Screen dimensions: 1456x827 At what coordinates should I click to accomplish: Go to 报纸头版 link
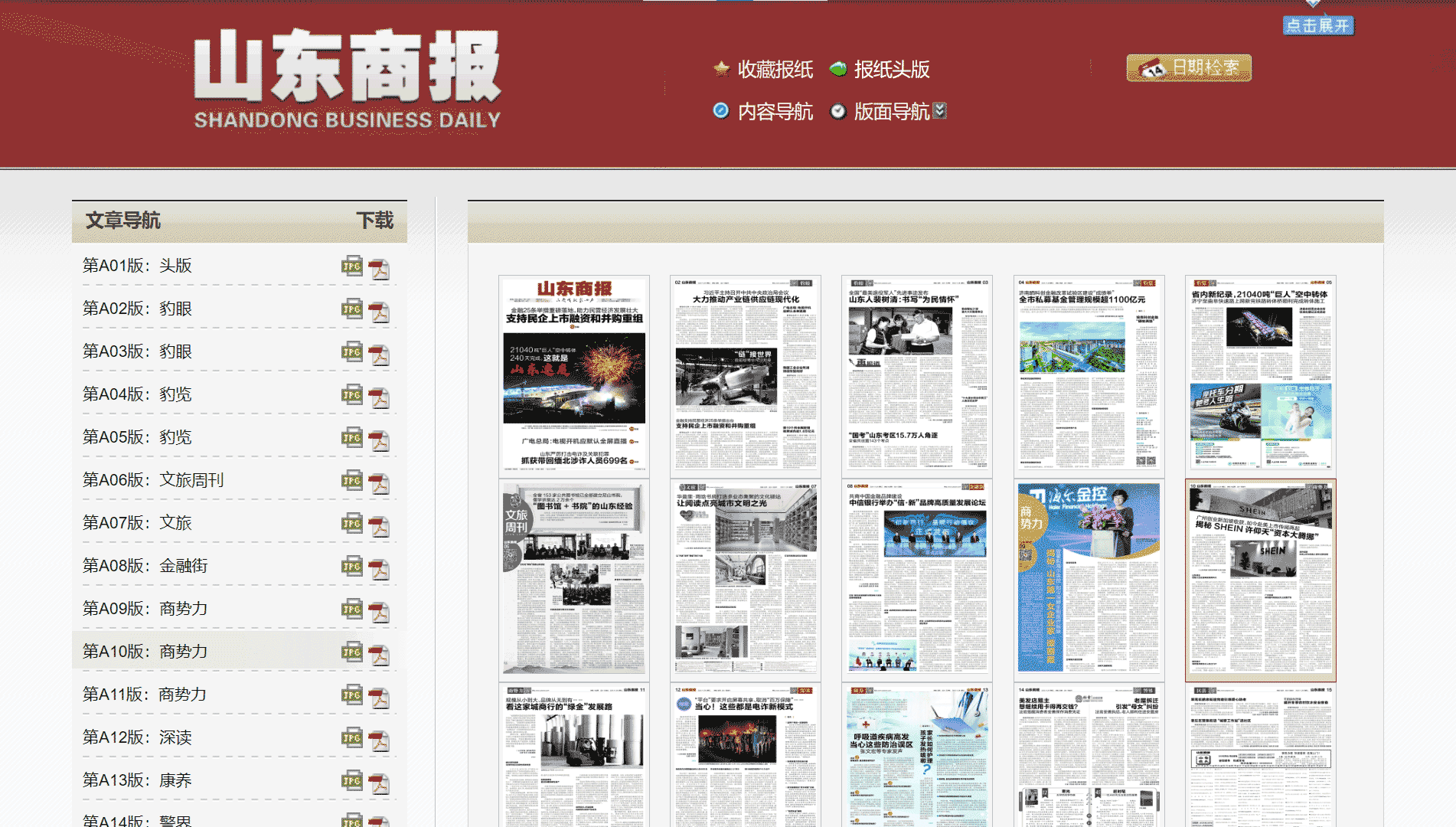pos(892,69)
